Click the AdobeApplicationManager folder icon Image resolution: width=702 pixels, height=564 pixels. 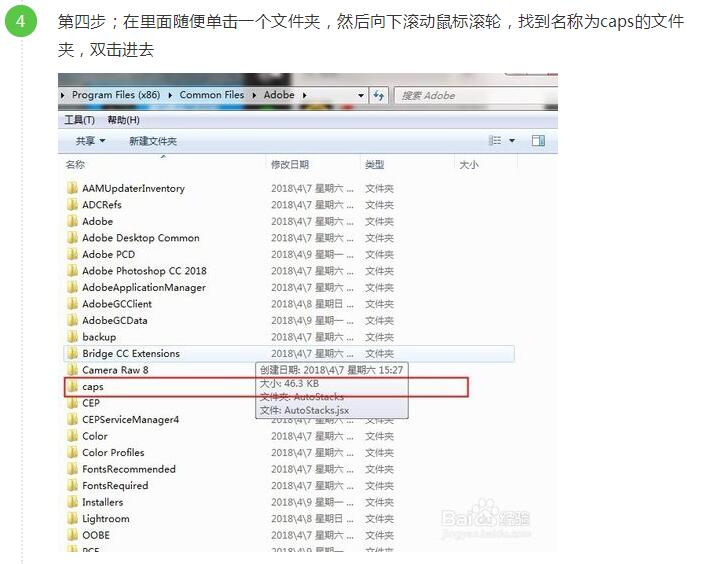pyautogui.click(x=73, y=287)
